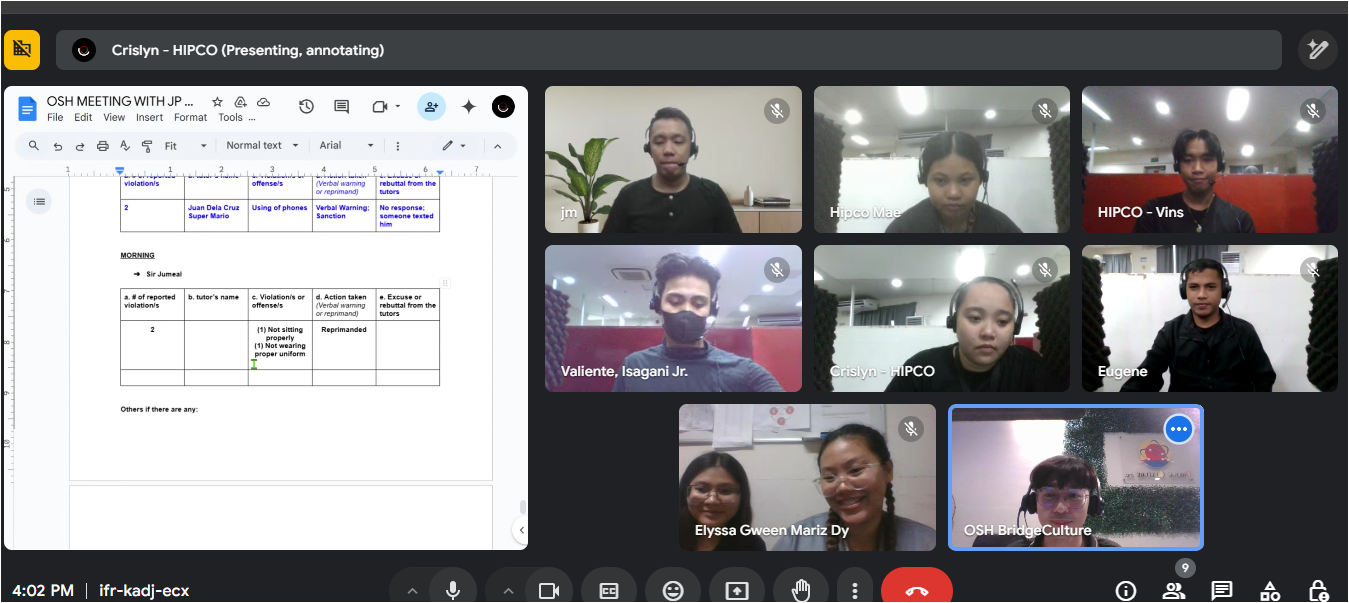
Task: Open the Format menu
Action: 191,117
